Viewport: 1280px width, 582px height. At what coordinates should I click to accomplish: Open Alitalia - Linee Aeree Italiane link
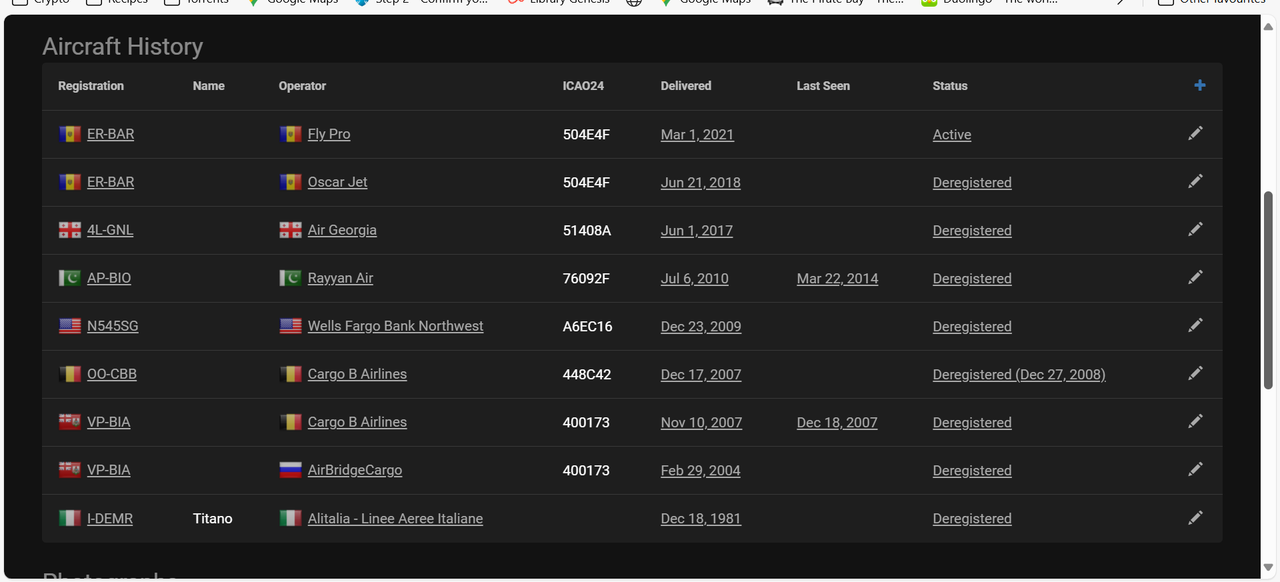[395, 518]
